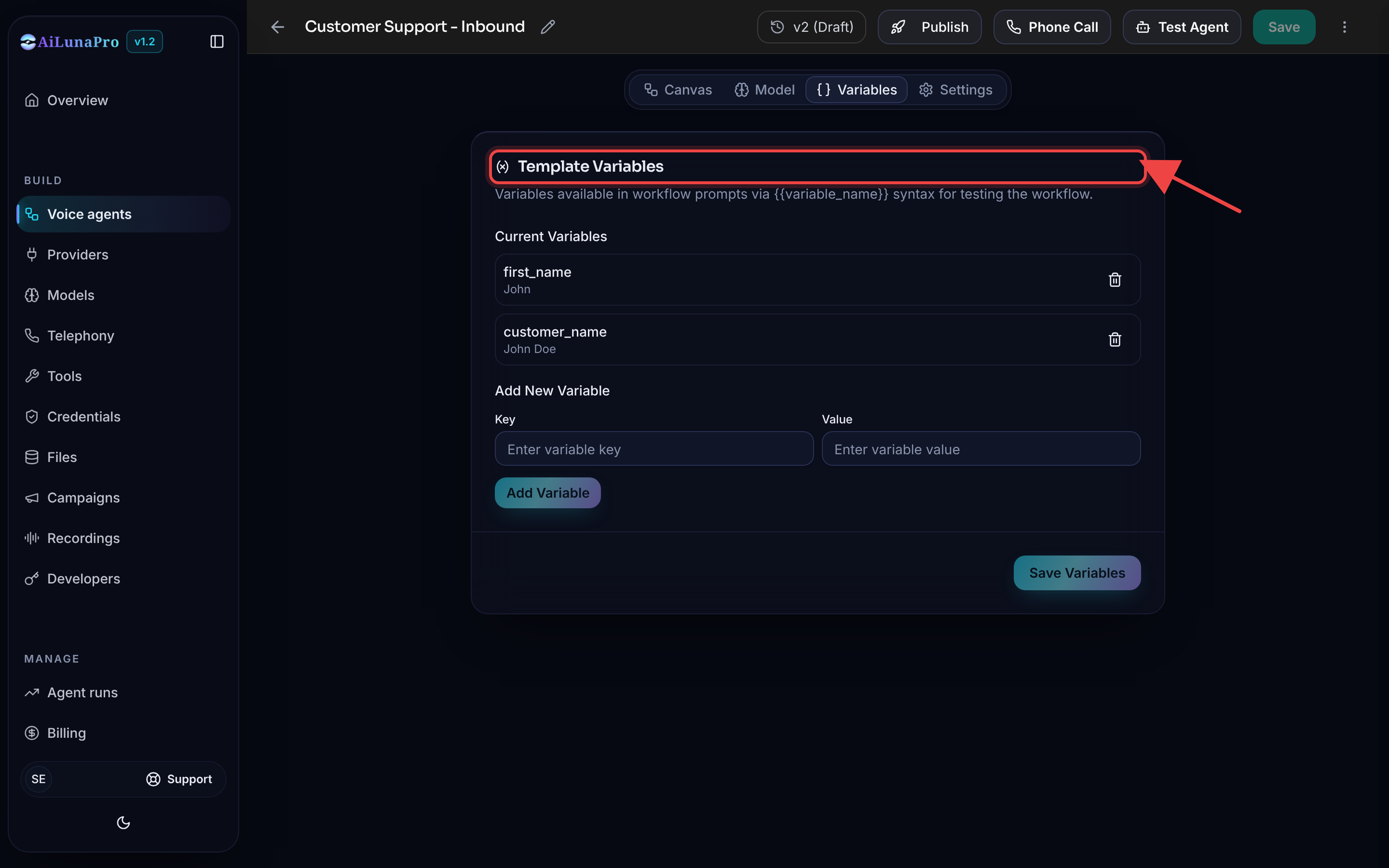Open v2 (Draft) version history
This screenshot has width=1389, height=868.
(x=811, y=27)
